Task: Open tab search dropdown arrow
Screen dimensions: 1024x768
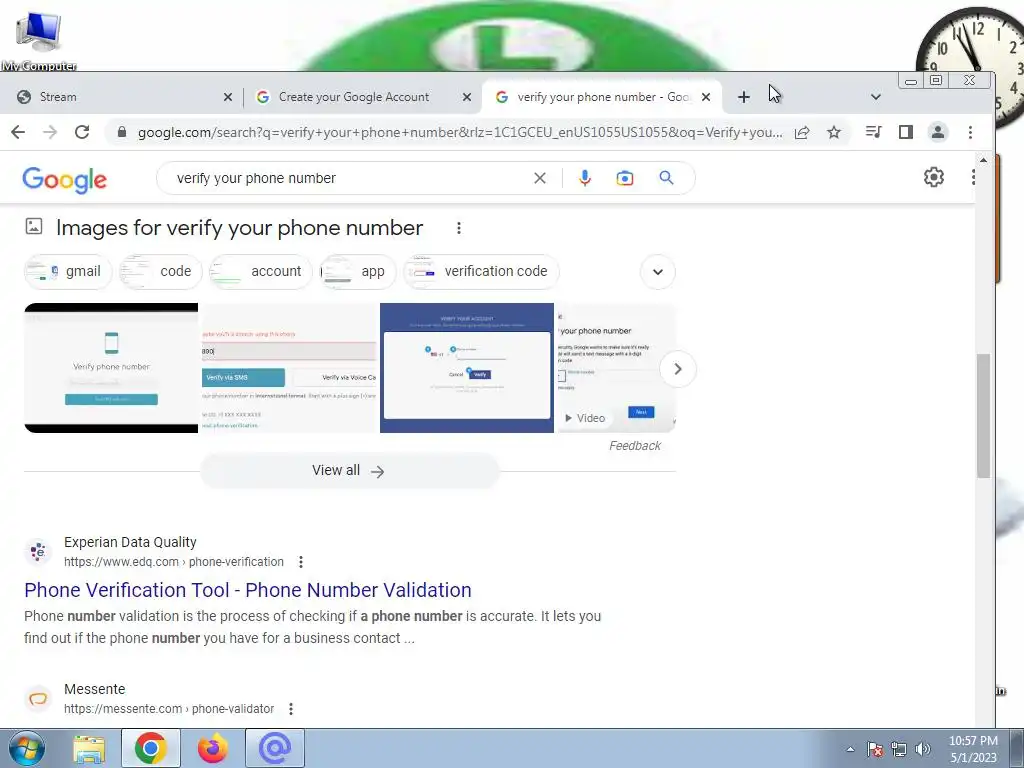Action: [x=876, y=97]
